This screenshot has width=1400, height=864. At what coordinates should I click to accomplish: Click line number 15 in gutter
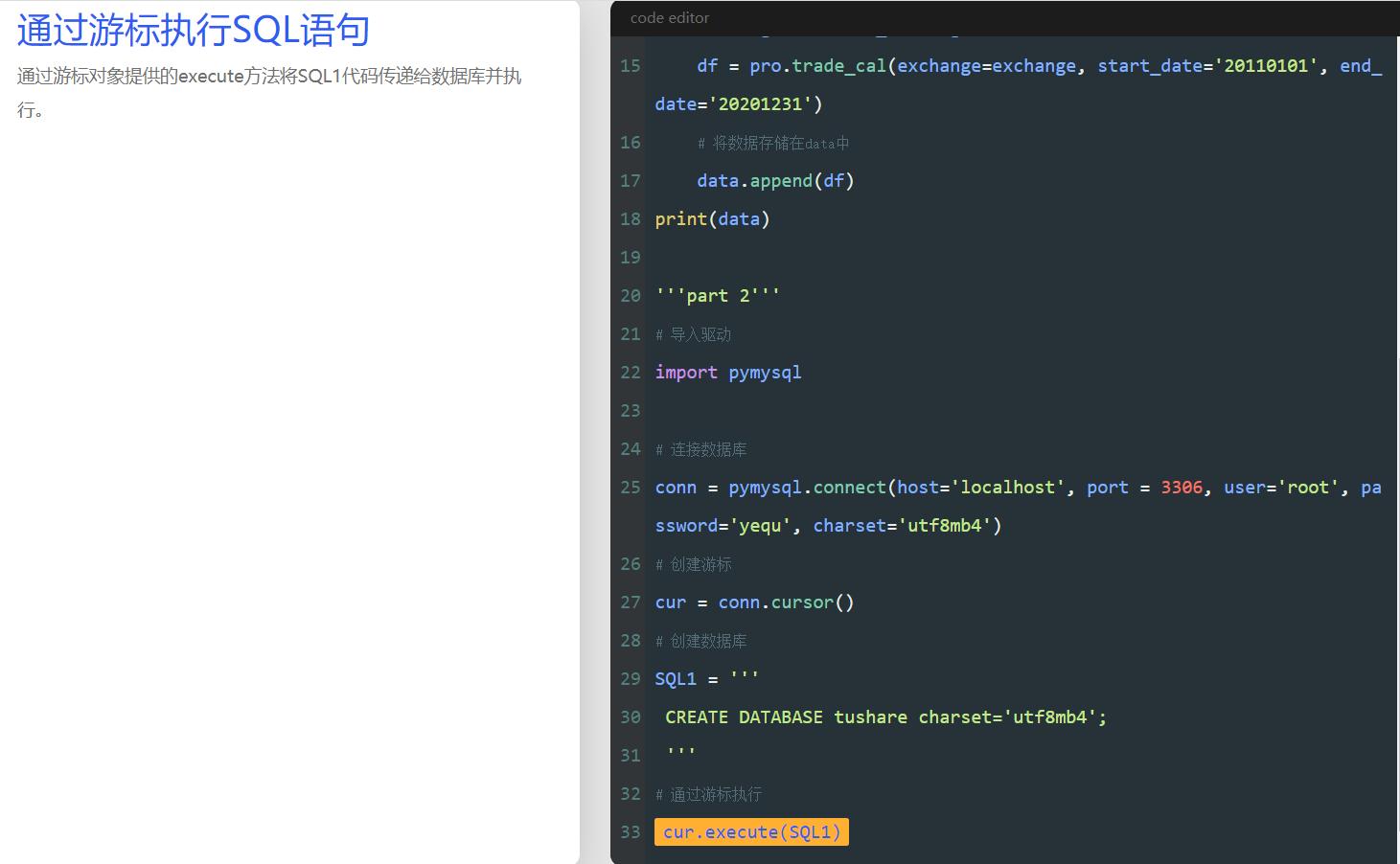(x=631, y=66)
